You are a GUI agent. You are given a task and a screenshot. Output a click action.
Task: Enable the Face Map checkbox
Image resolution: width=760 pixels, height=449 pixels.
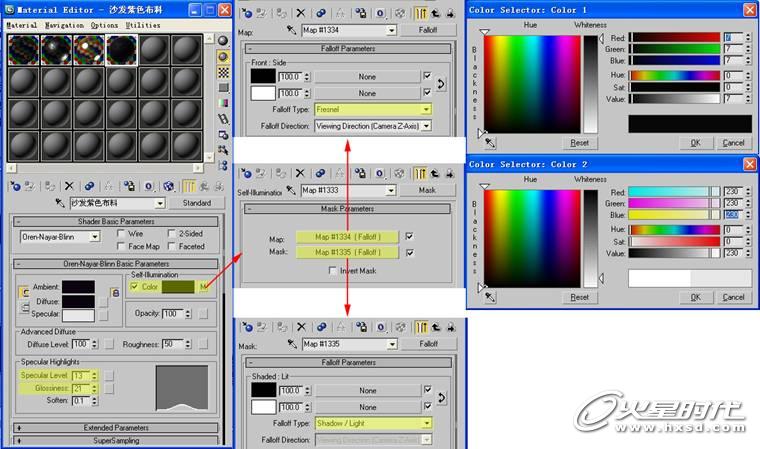point(121,246)
